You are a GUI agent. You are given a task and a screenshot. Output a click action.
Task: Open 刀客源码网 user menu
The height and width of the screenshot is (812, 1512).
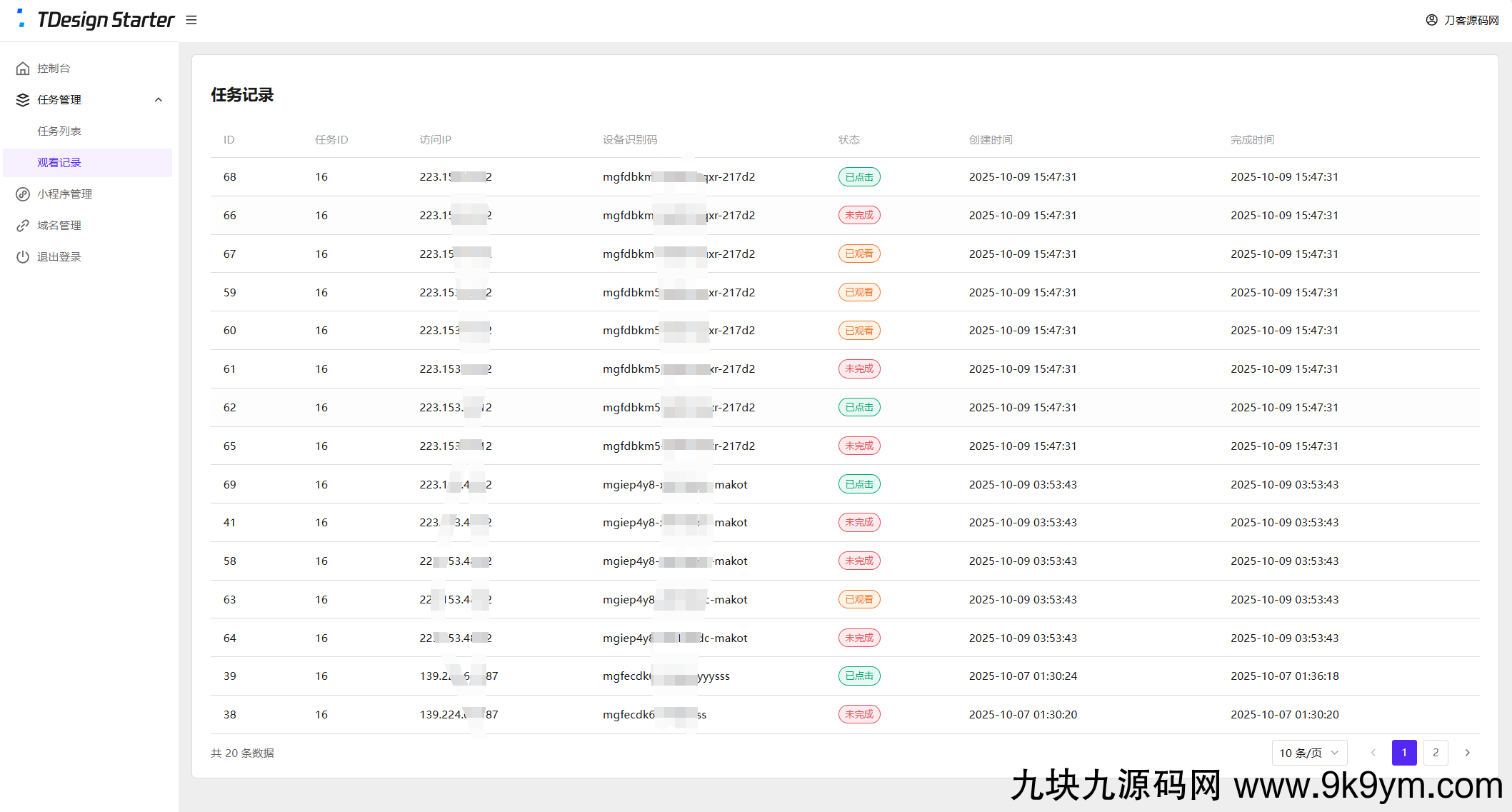pyautogui.click(x=1471, y=20)
